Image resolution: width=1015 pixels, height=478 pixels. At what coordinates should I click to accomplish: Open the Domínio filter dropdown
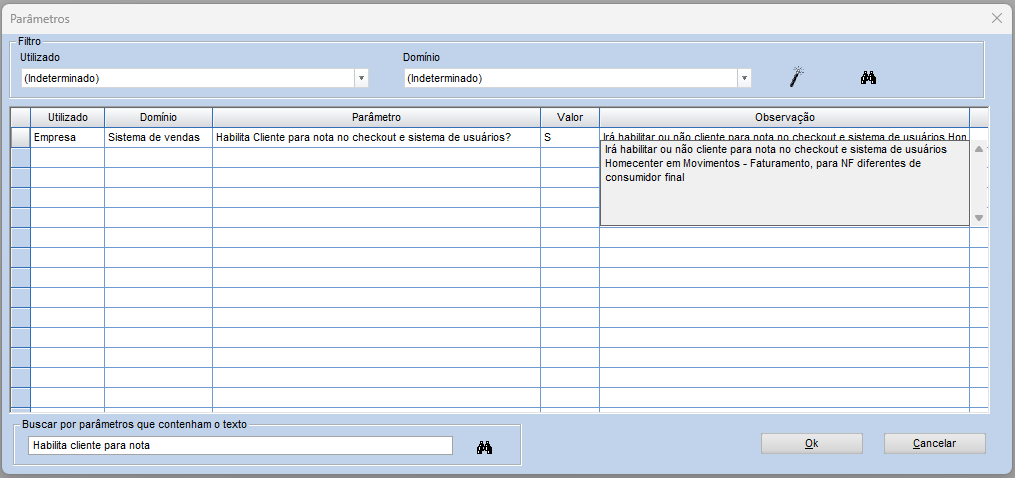pyautogui.click(x=744, y=78)
